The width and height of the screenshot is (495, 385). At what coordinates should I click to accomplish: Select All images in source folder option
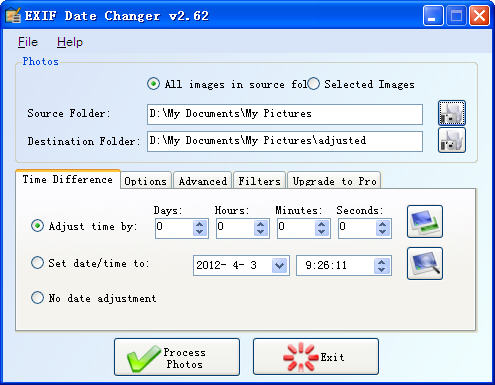[153, 84]
